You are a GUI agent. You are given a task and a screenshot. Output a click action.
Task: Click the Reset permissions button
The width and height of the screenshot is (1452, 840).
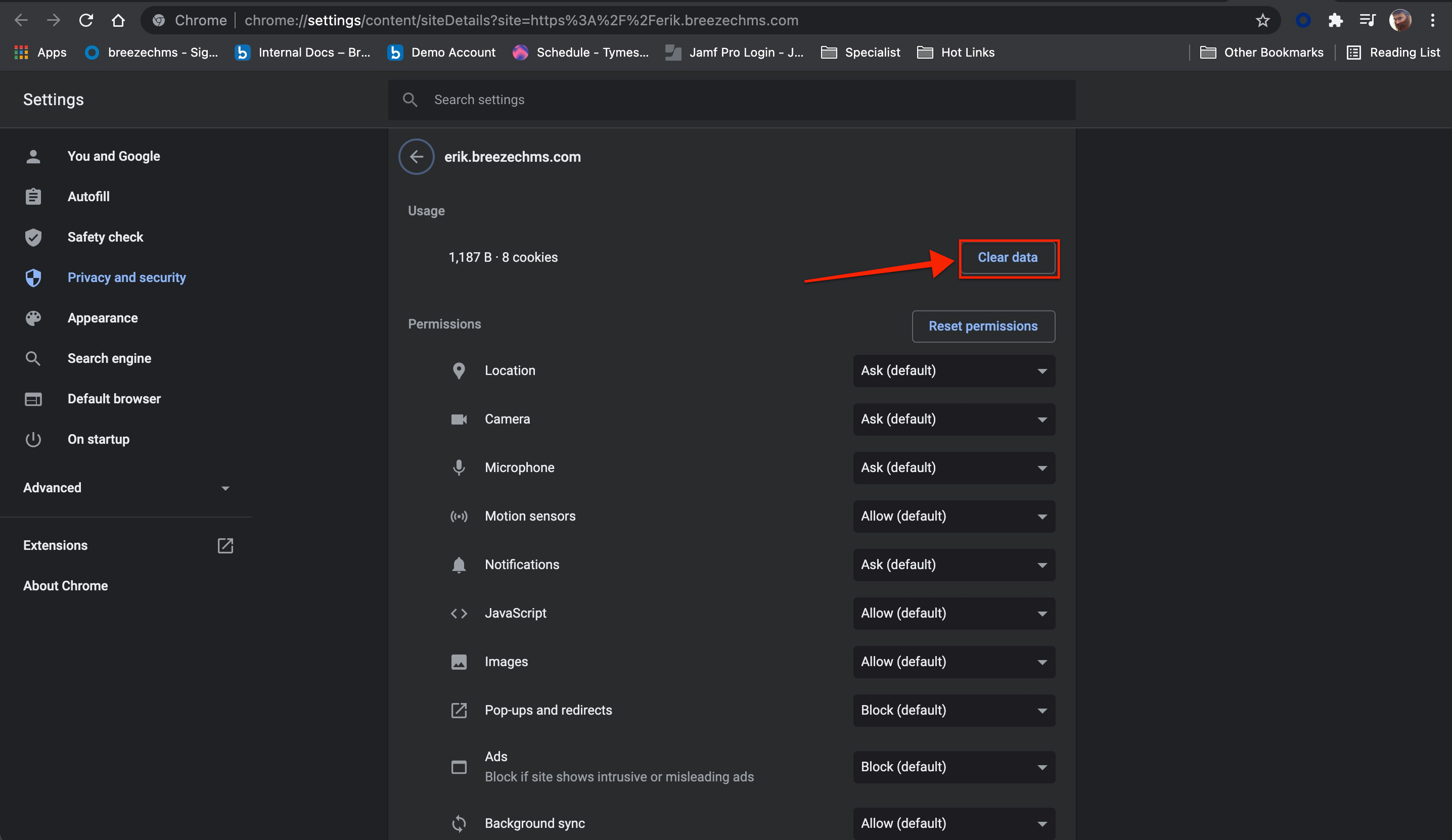[x=983, y=326]
